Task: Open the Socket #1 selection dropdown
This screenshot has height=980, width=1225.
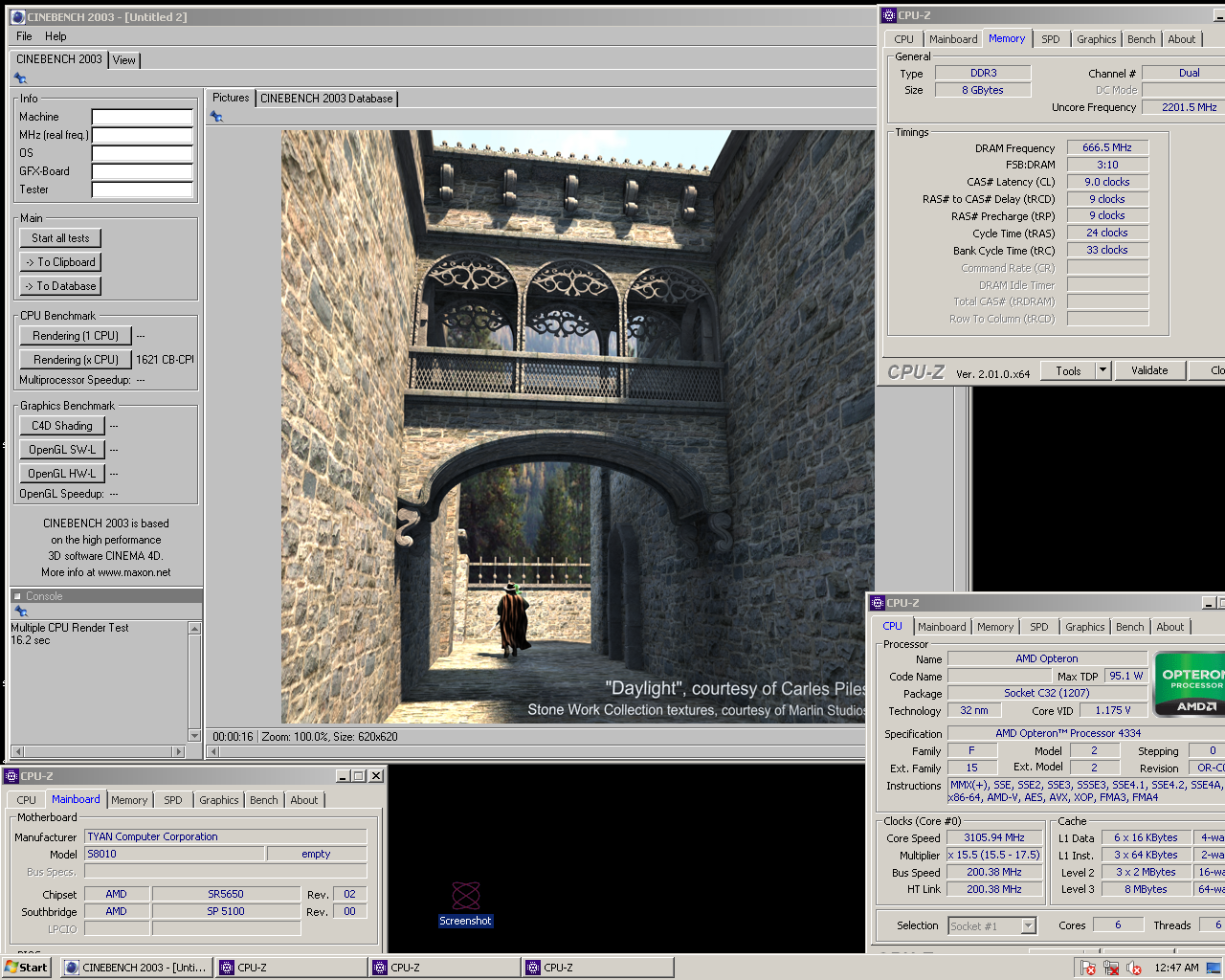Action: coord(1028,925)
